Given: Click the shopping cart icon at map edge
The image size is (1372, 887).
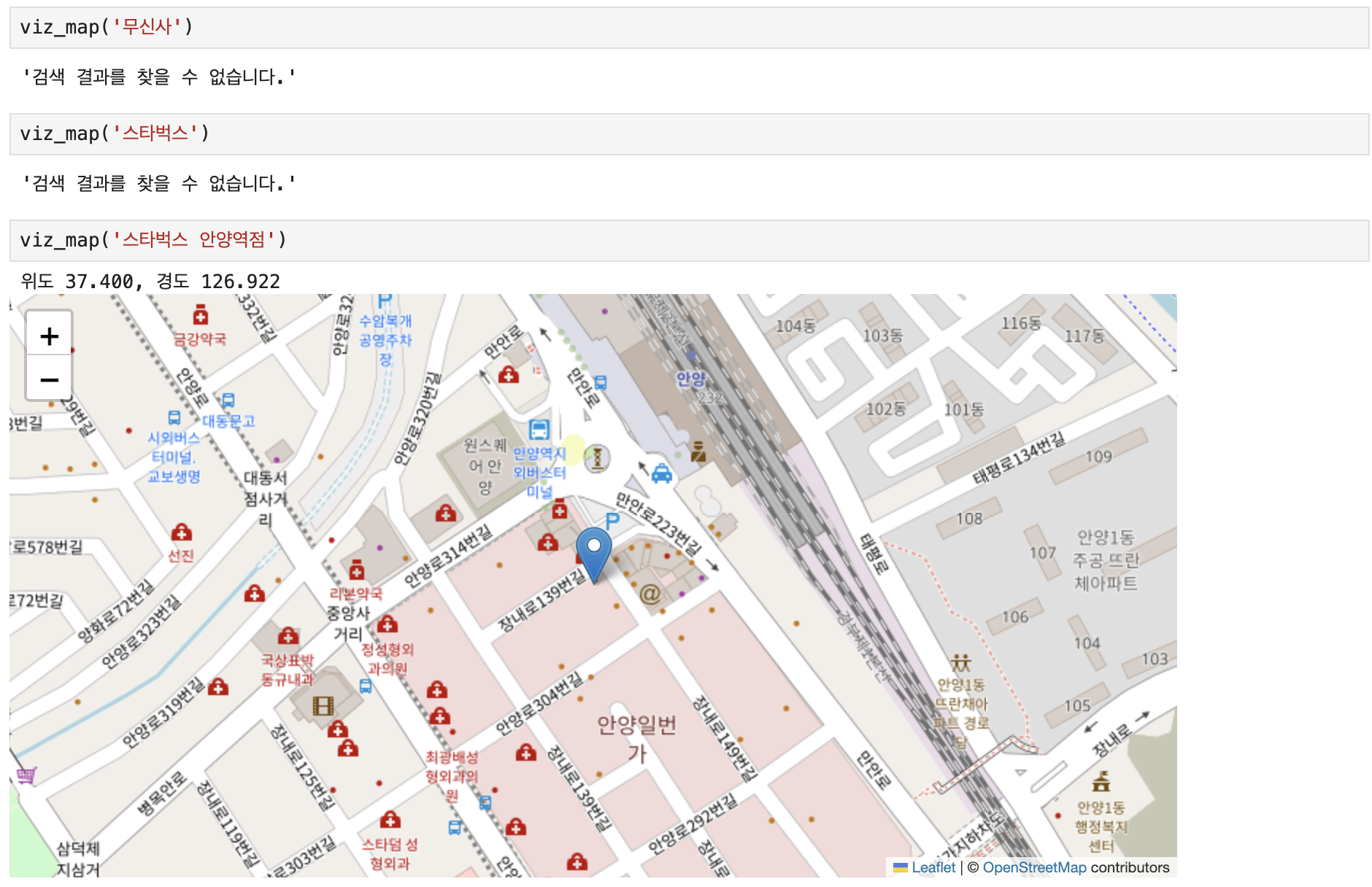Looking at the screenshot, I should pos(26,775).
